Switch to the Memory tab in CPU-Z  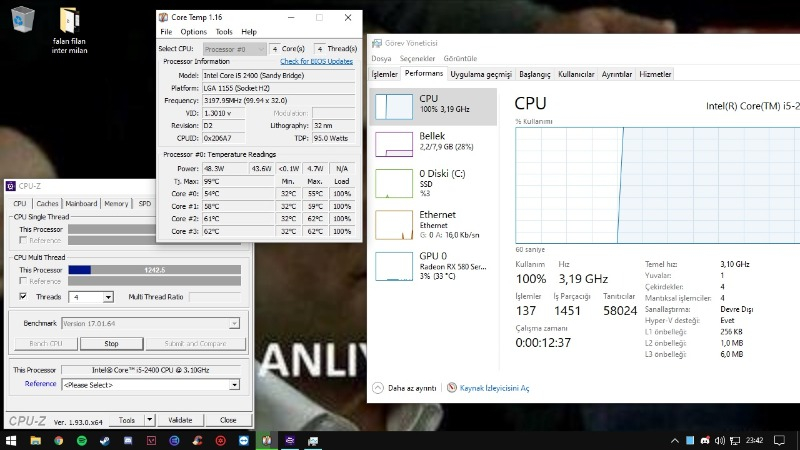click(116, 204)
